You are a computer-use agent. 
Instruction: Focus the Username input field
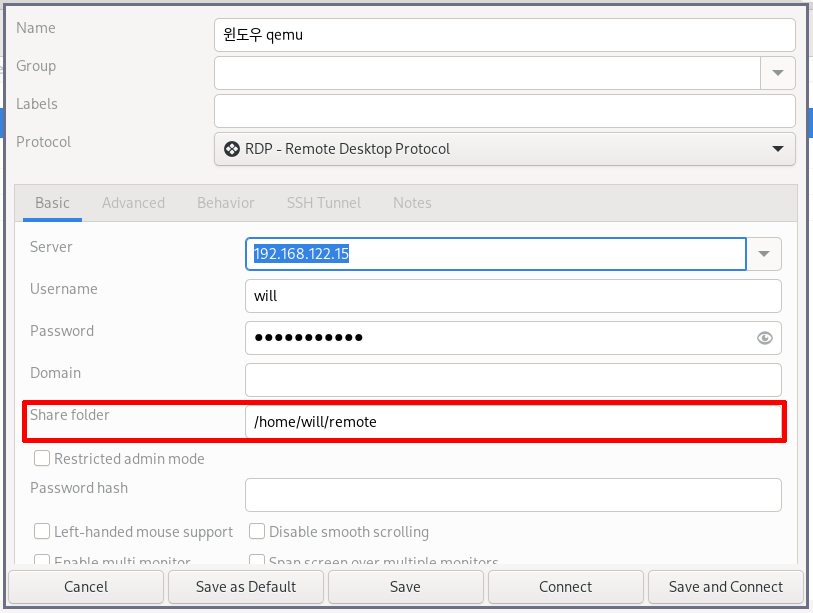pos(513,296)
